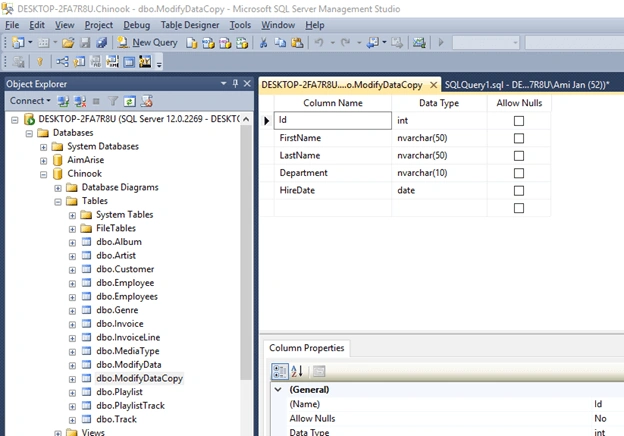Pin the Object Explorer panel (auto hide)
Screen dimensions: 624x436
(235, 83)
